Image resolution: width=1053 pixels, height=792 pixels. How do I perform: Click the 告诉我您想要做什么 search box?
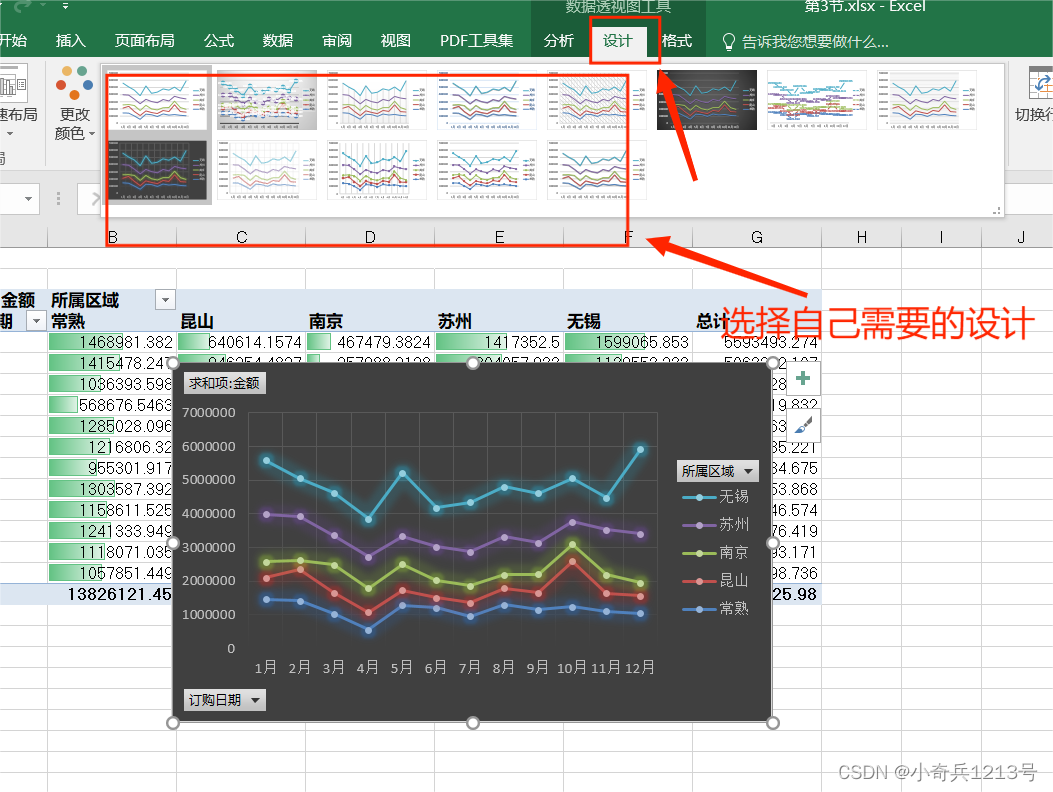point(815,42)
